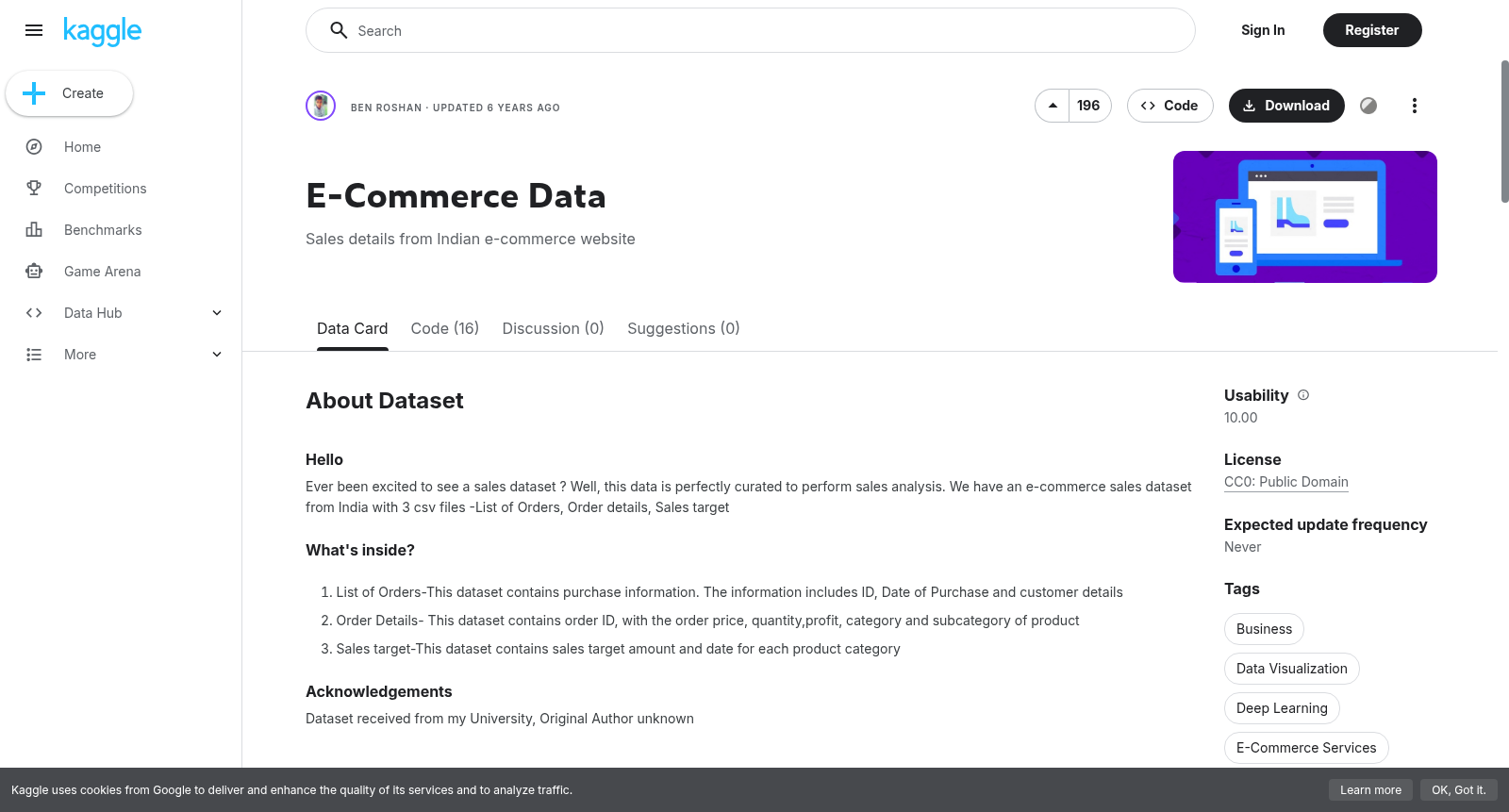Open Home in sidebar
The width and height of the screenshot is (1509, 812).
(x=82, y=147)
